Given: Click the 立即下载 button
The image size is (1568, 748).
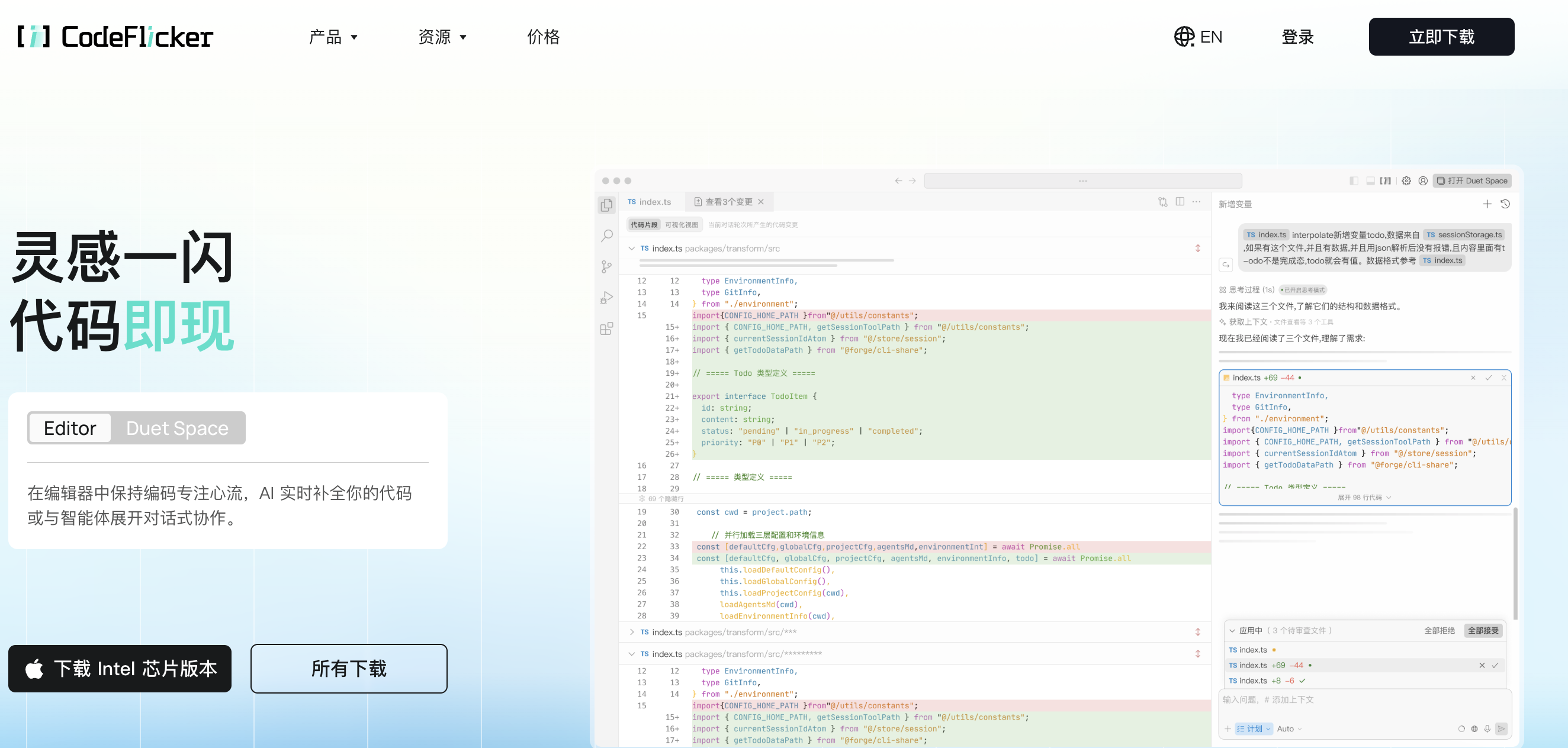Looking at the screenshot, I should (x=1441, y=37).
